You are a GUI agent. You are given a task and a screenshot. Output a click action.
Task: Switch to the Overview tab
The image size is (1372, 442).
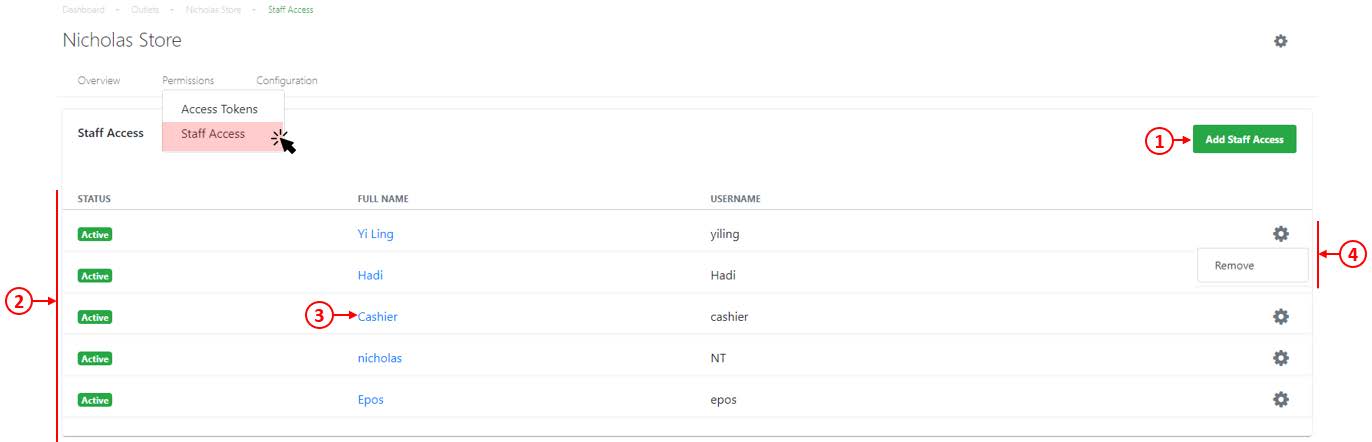coord(99,81)
